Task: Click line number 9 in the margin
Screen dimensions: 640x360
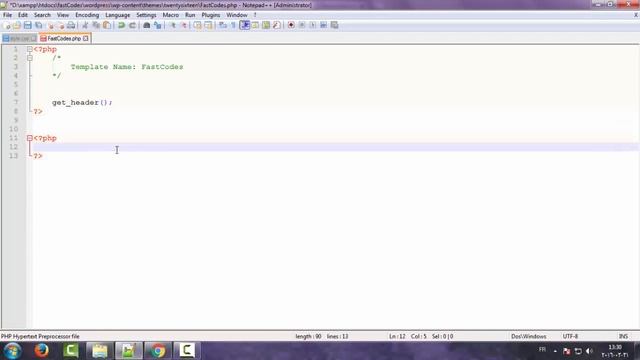Action: coord(16,120)
